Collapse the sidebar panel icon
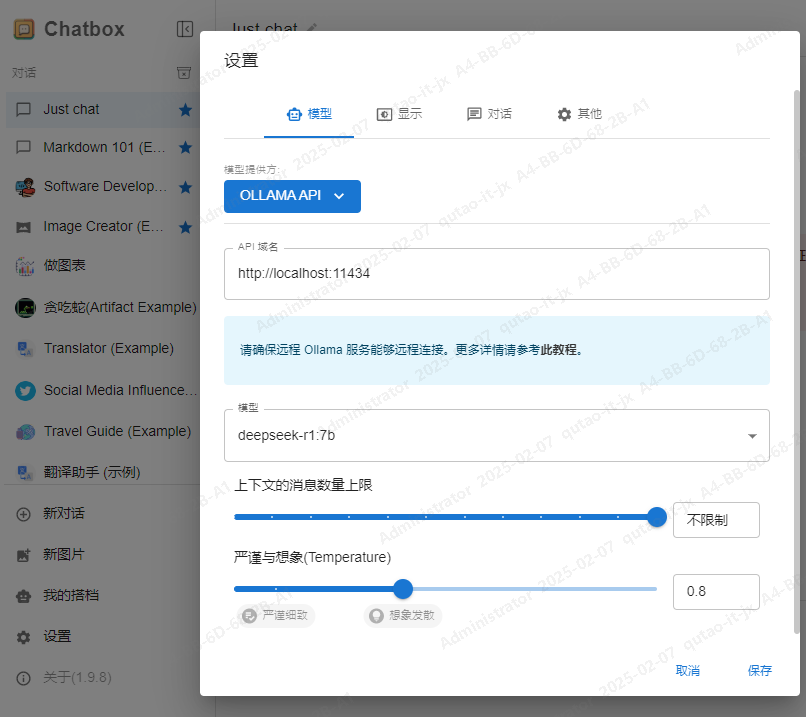 pyautogui.click(x=185, y=29)
